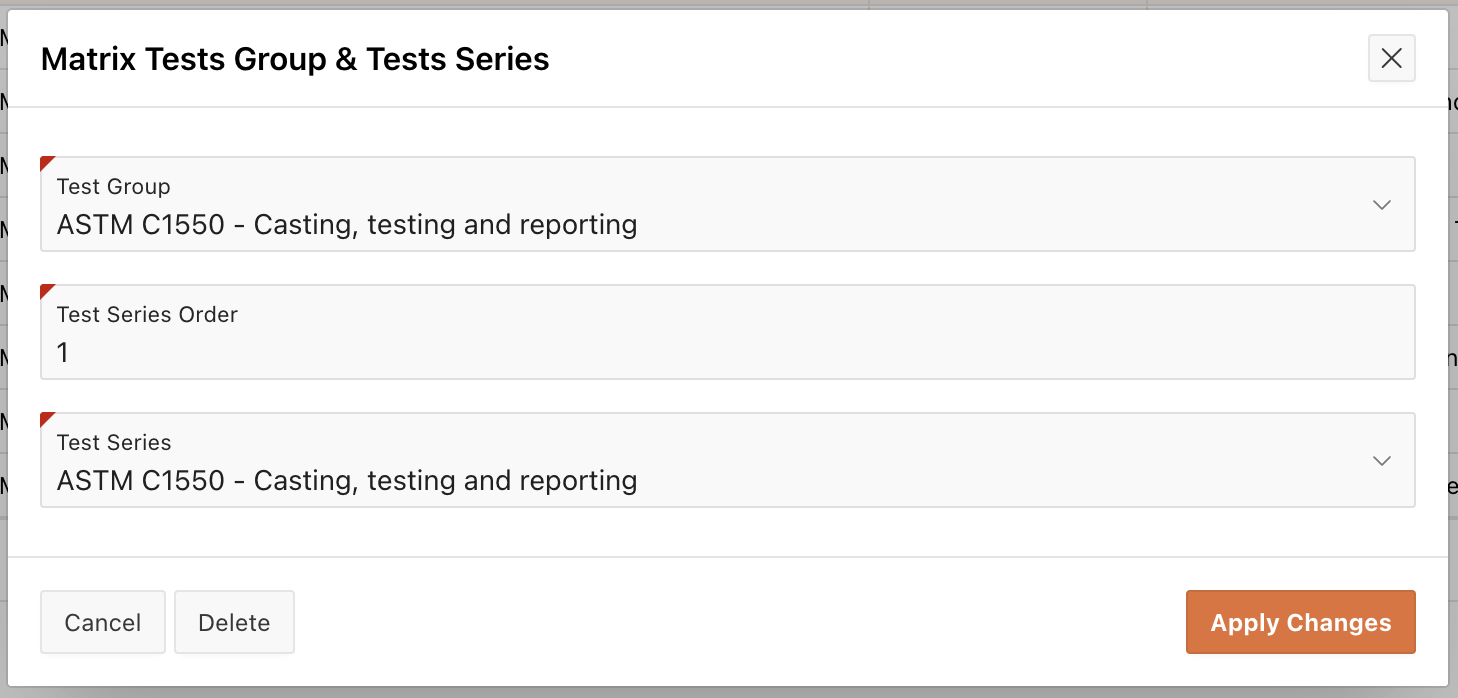Open the Test Group select list
Image resolution: width=1458 pixels, height=698 pixels.
coord(700,205)
